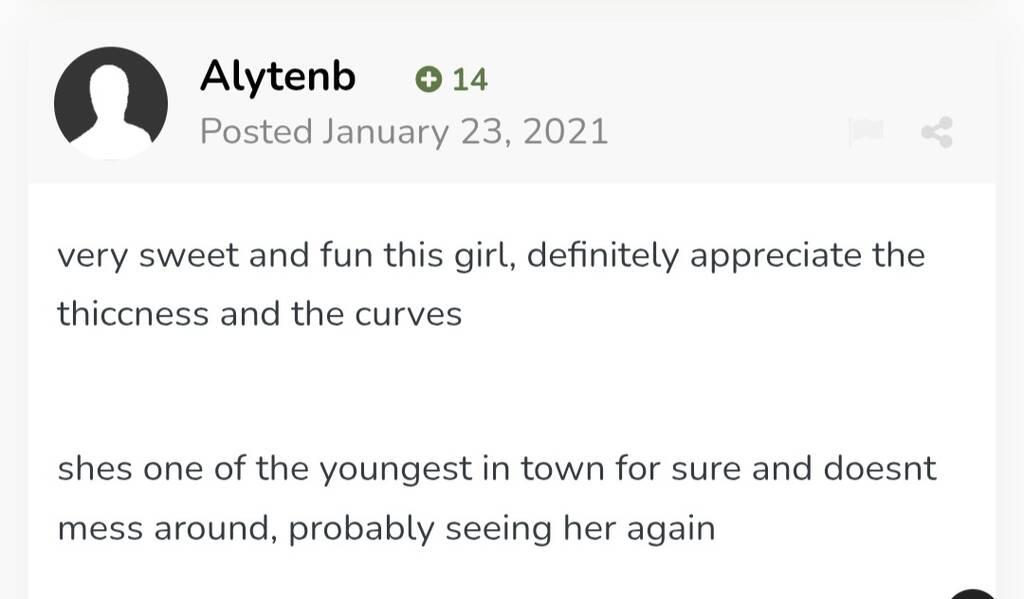
Task: Click the default user avatar silhouette
Action: 110,103
